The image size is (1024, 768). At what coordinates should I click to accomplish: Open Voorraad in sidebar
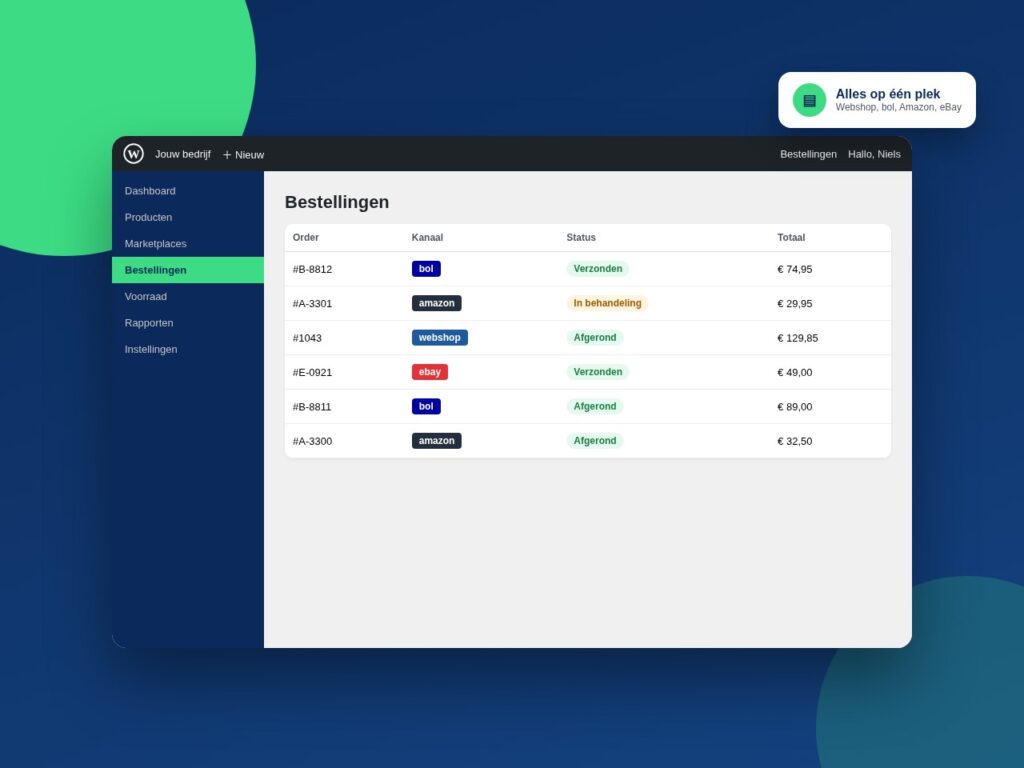[188, 296]
